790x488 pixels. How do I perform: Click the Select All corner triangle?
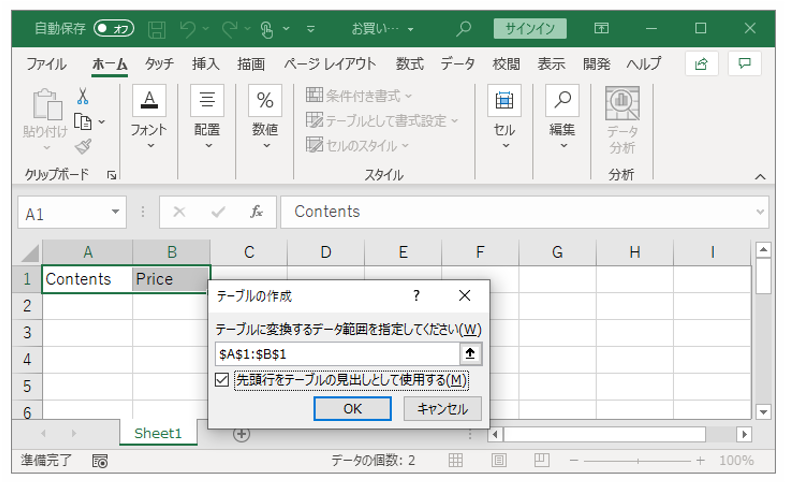[30, 253]
